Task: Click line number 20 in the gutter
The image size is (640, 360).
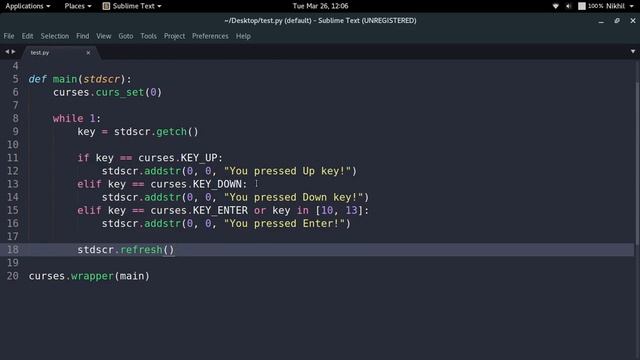Action: pos(13,276)
